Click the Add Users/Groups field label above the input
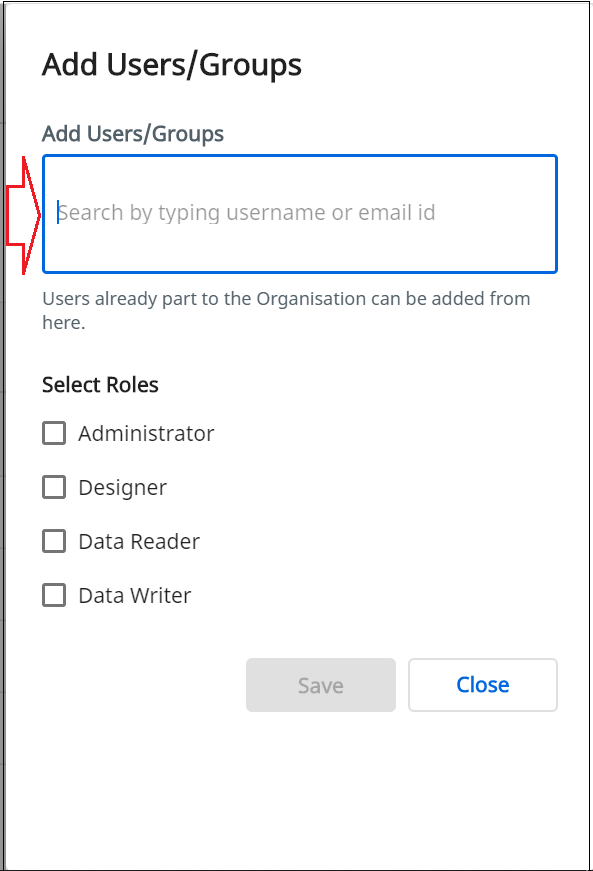This screenshot has height=871, width=593. pyautogui.click(x=133, y=134)
